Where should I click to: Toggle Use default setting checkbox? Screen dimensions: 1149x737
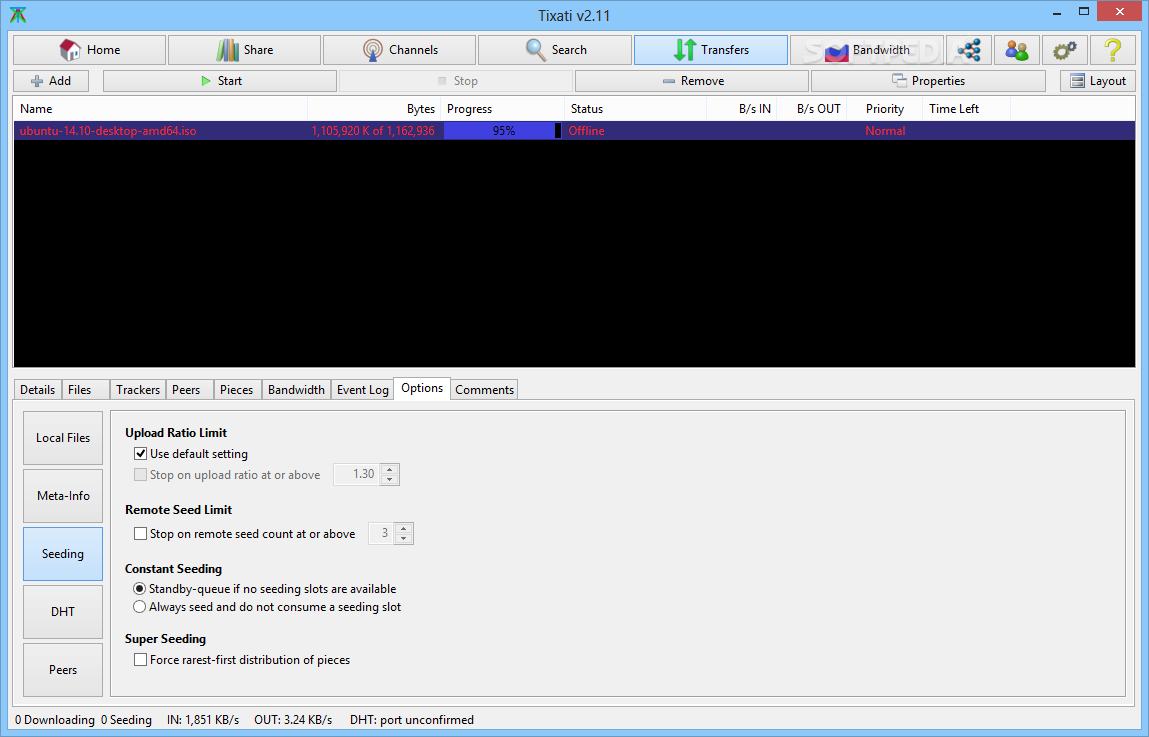(x=141, y=453)
